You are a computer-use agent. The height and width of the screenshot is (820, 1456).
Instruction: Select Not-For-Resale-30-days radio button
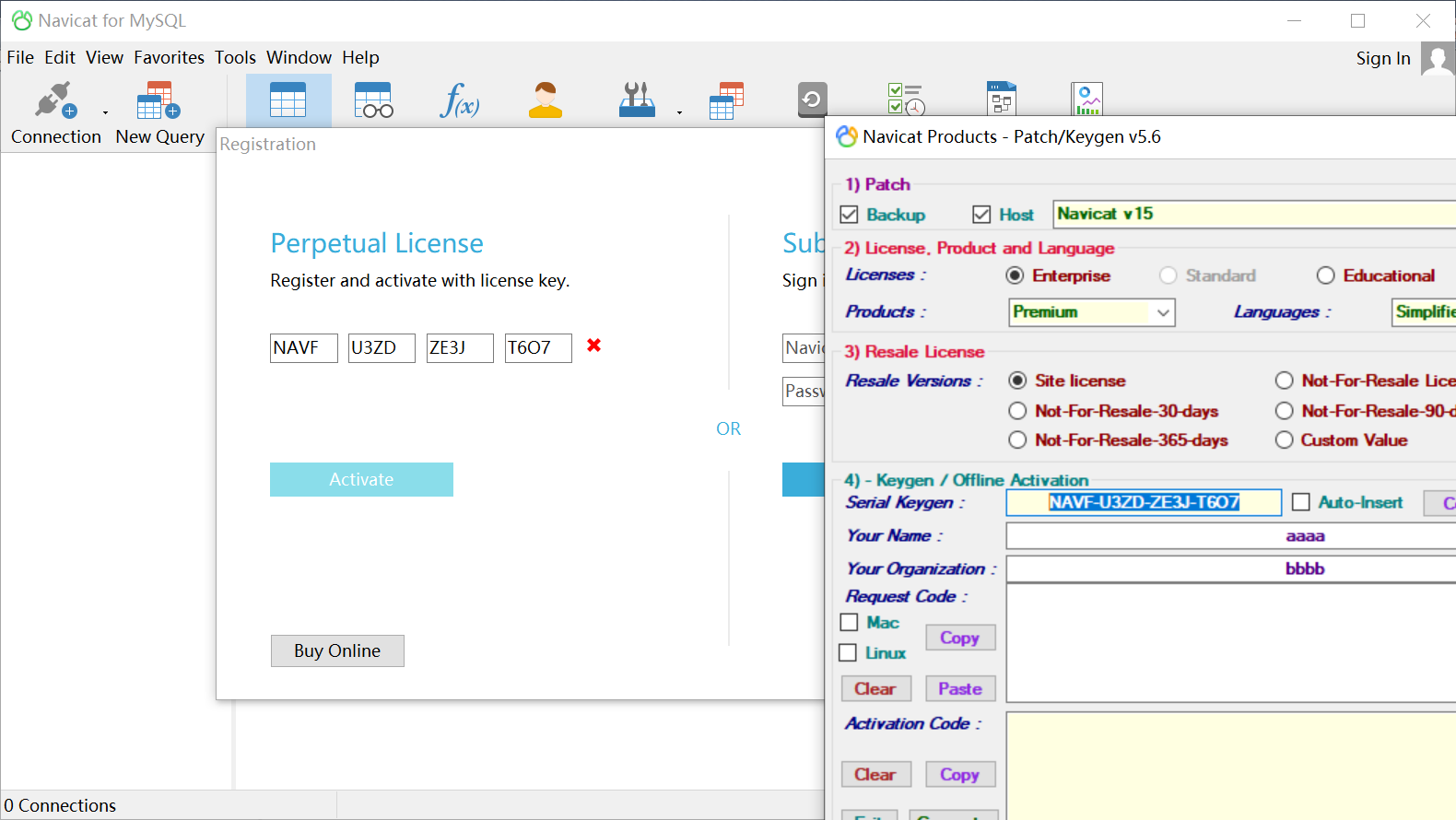1017,411
